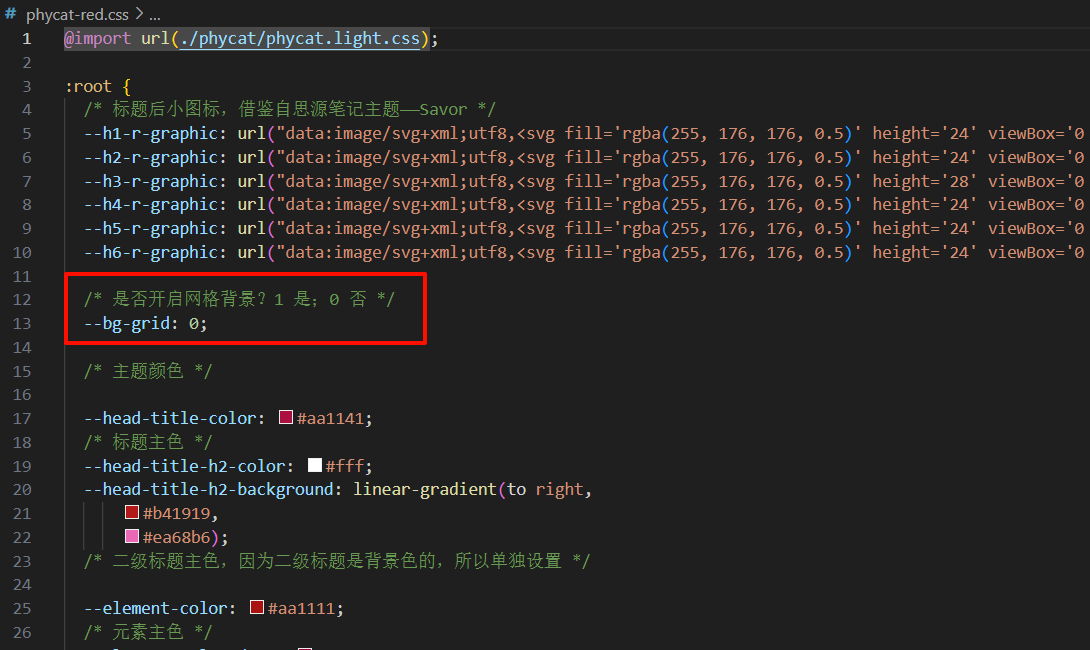Click the 0 value of --bg-grid
This screenshot has width=1090, height=650.
click(194, 323)
